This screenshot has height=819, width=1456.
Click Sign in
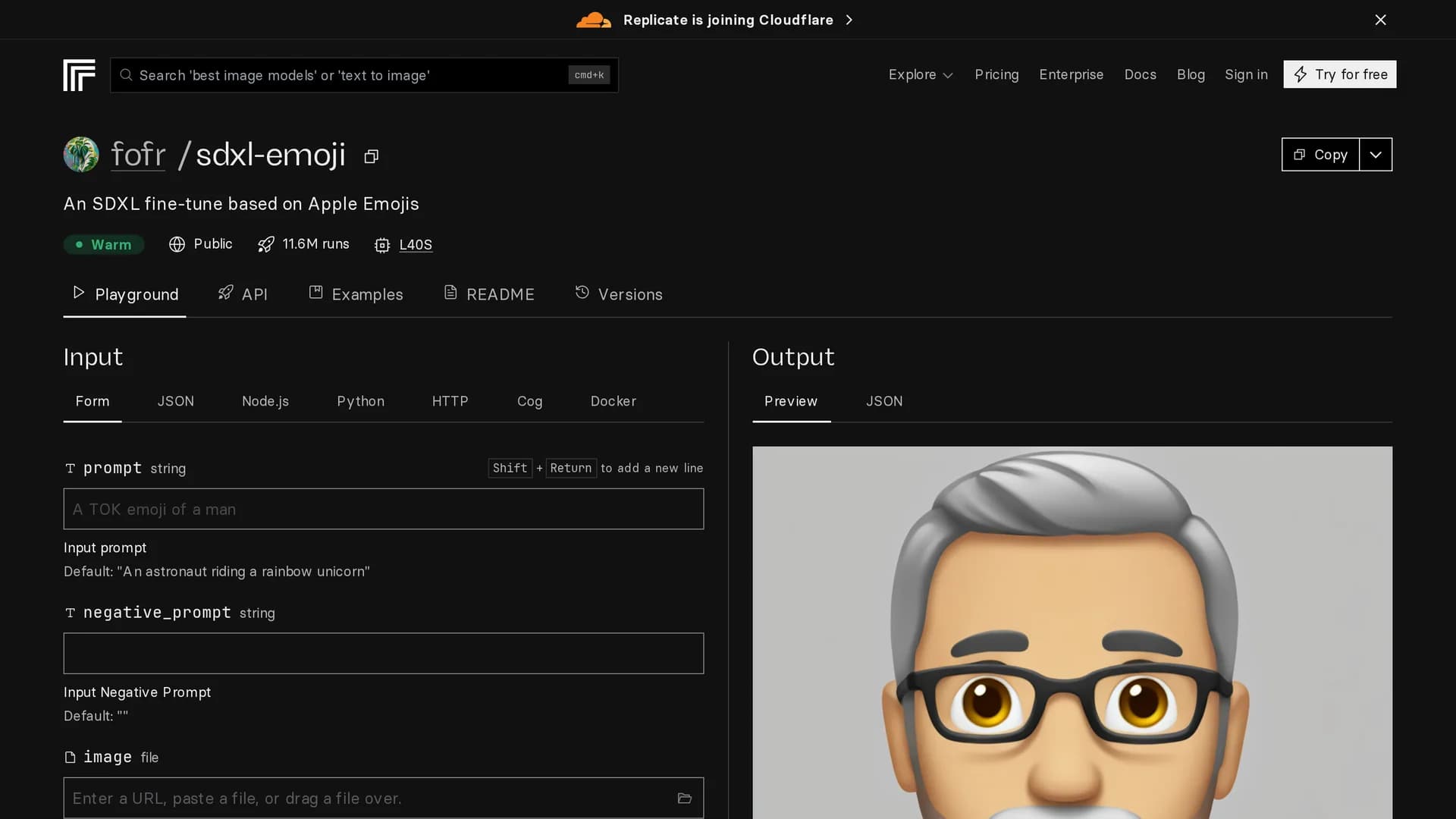(x=1246, y=74)
